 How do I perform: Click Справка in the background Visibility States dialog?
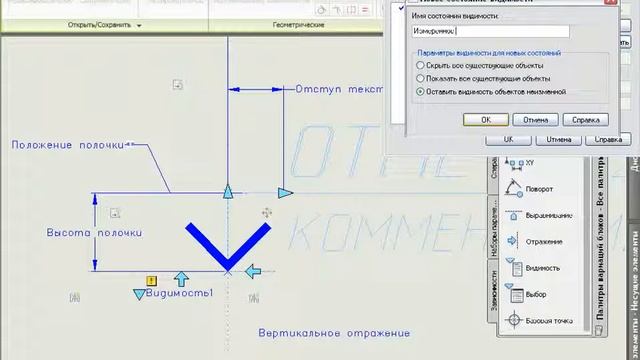pyautogui.click(x=608, y=140)
